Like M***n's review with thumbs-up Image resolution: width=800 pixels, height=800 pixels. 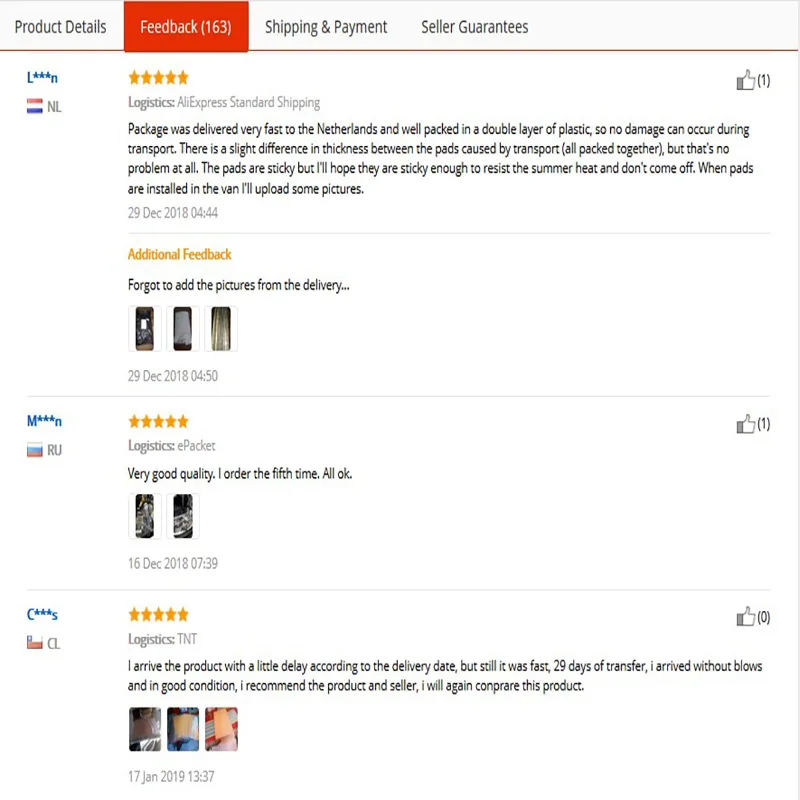coord(745,424)
